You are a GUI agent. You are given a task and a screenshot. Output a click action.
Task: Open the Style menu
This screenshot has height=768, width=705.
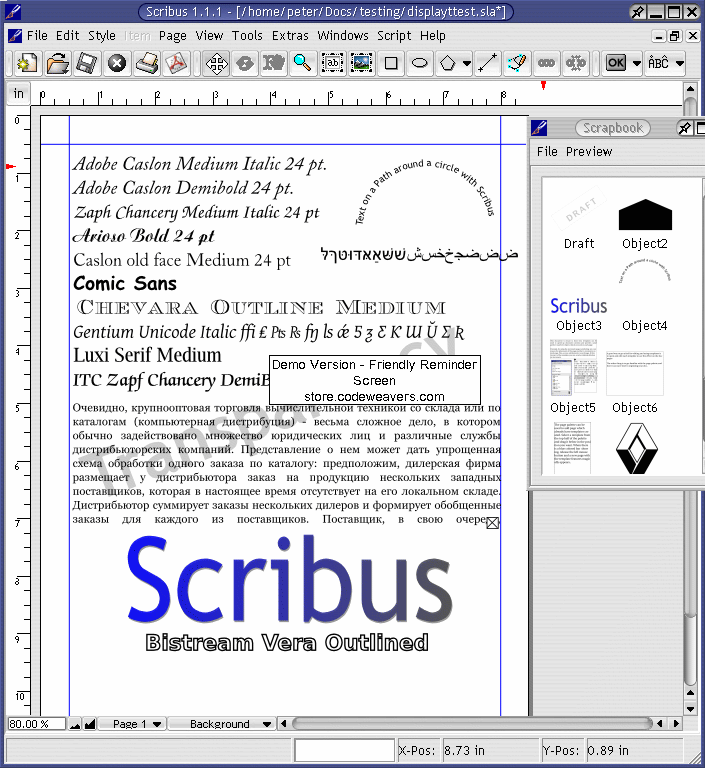(102, 36)
